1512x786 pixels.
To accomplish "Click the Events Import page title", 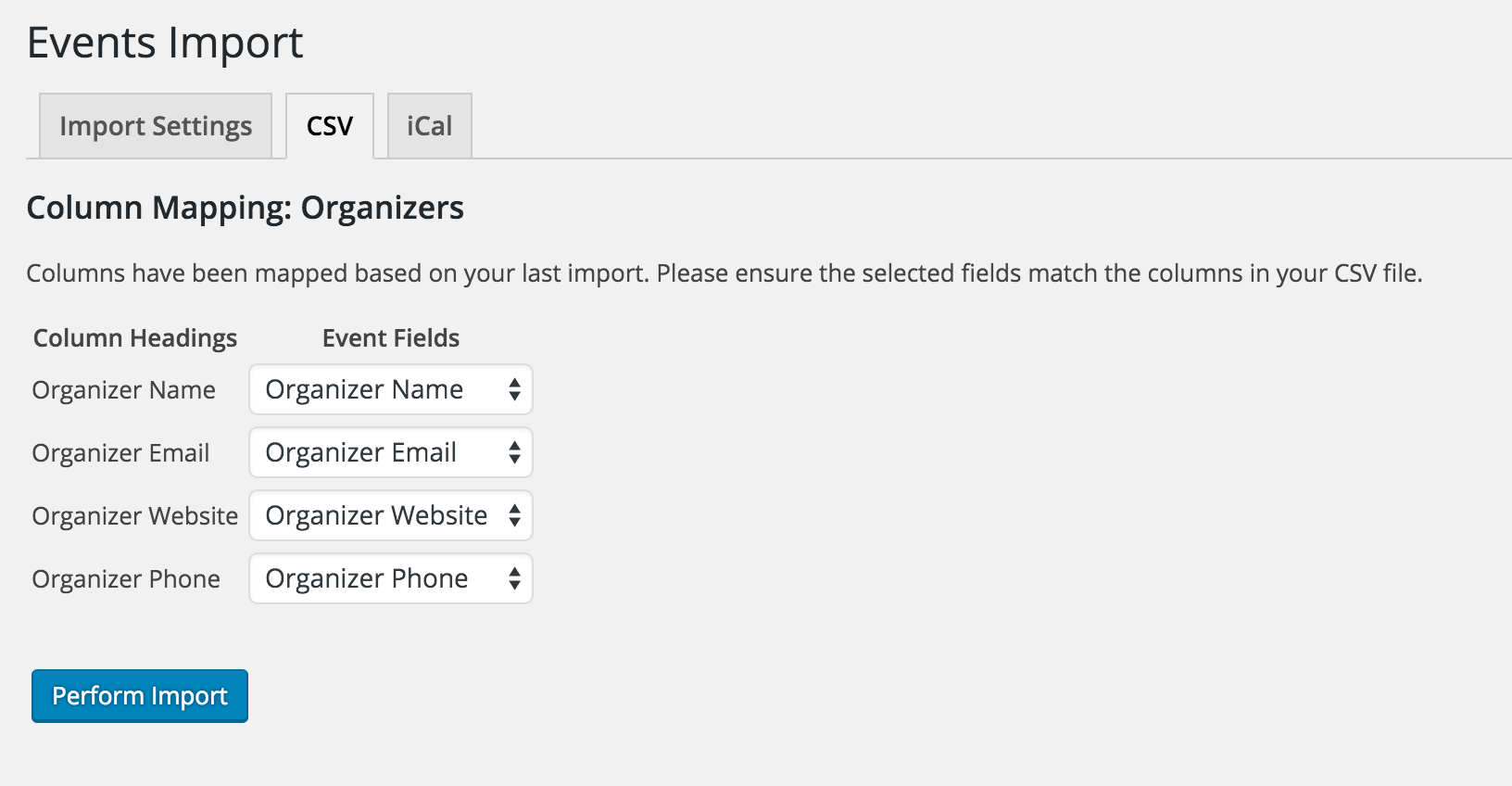I will [x=165, y=43].
